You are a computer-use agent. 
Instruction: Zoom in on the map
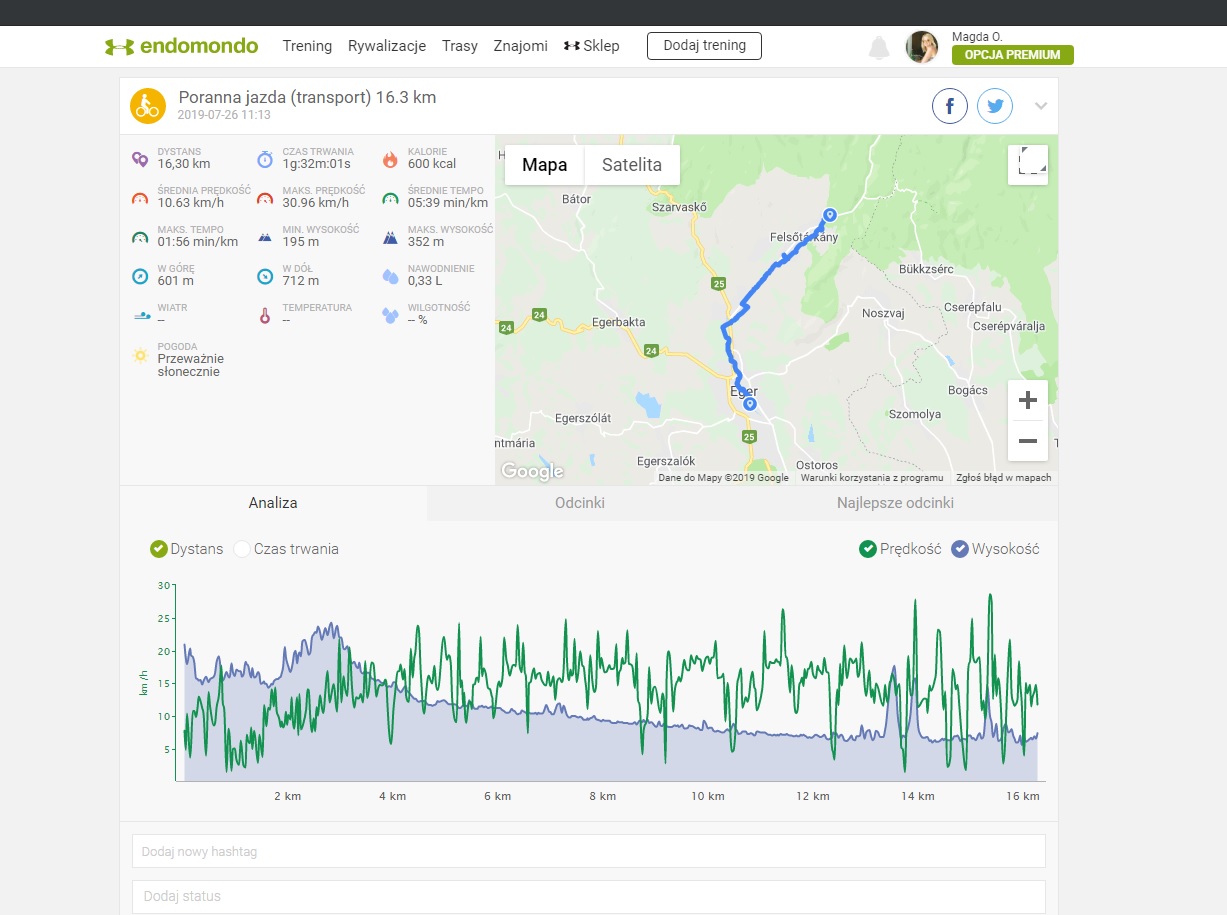tap(1028, 401)
